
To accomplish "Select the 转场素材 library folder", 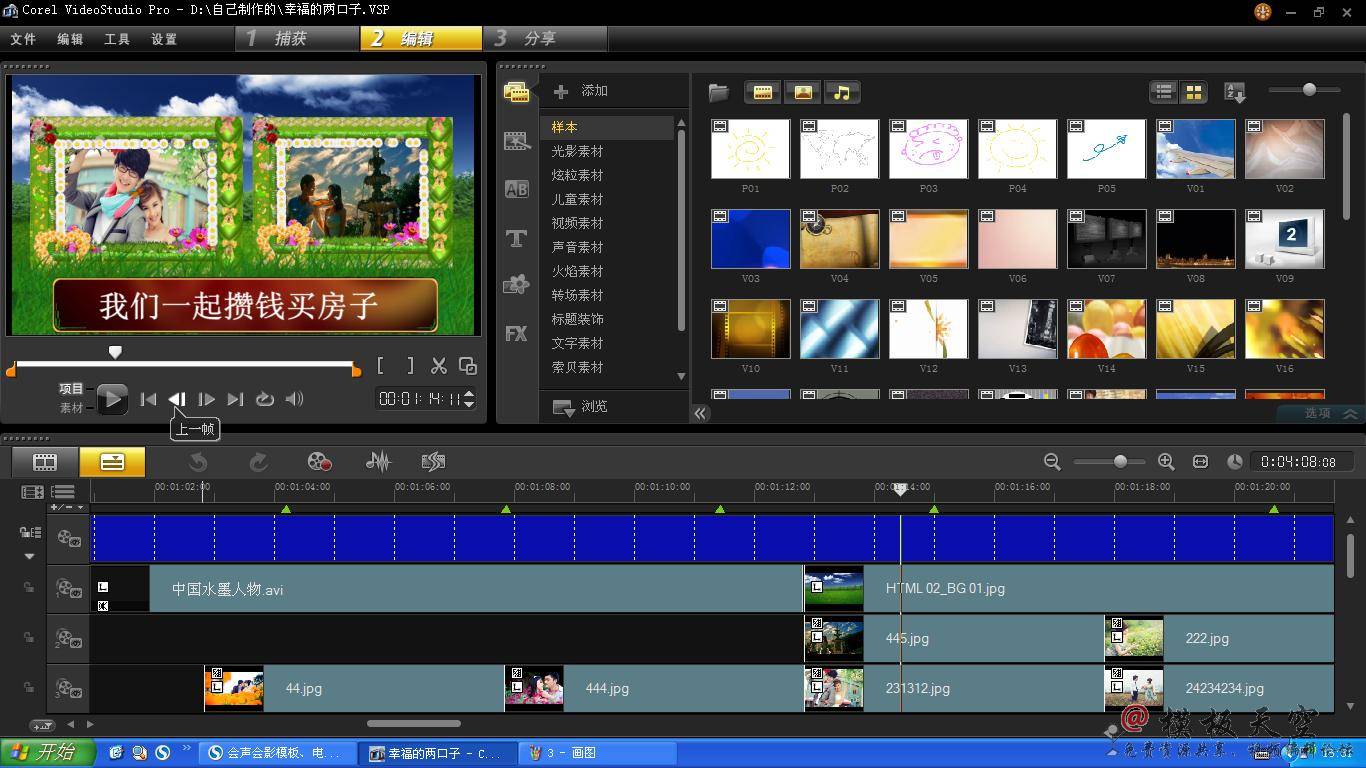I will [x=577, y=295].
